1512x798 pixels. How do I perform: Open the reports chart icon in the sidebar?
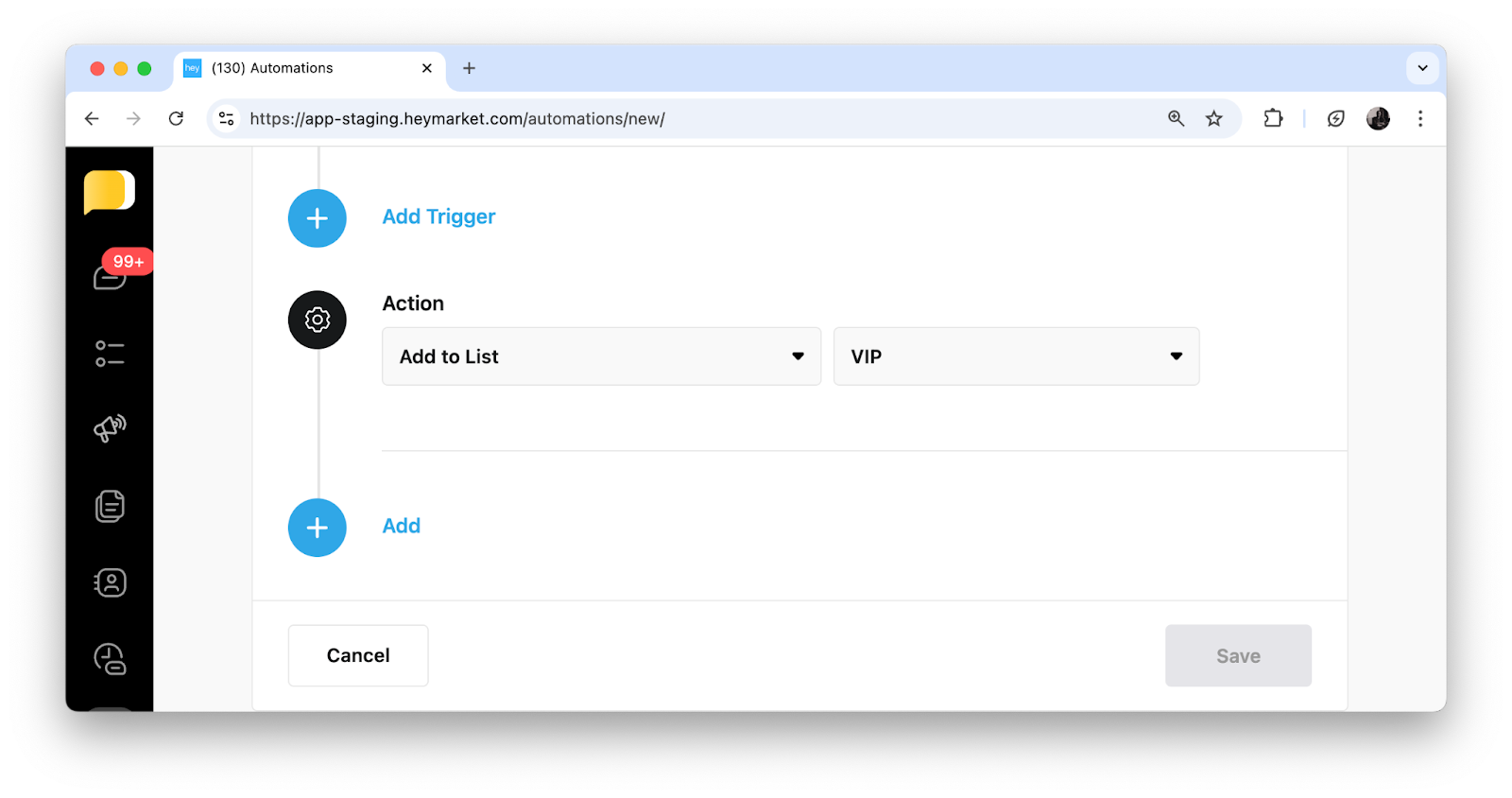coord(110,659)
